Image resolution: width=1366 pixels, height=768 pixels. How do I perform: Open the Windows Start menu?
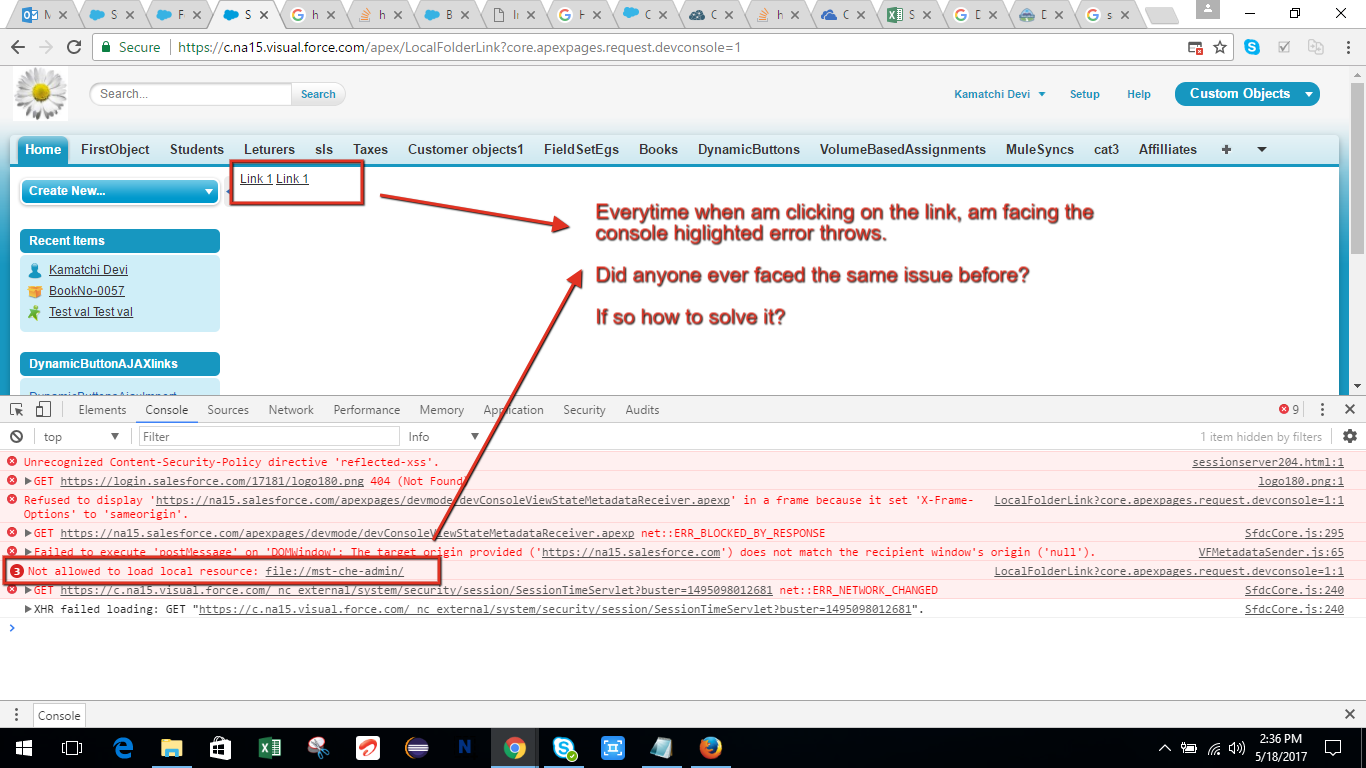tap(23, 747)
